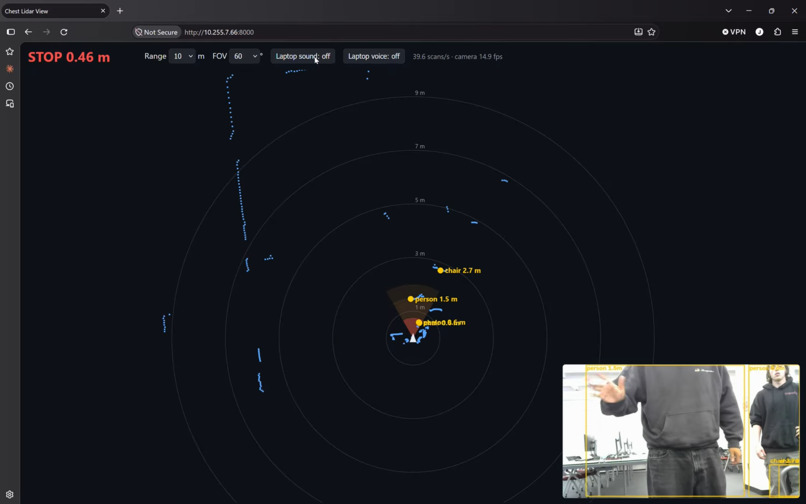The width and height of the screenshot is (806, 504).
Task: Click the 3 m ring label
Action: point(420,254)
